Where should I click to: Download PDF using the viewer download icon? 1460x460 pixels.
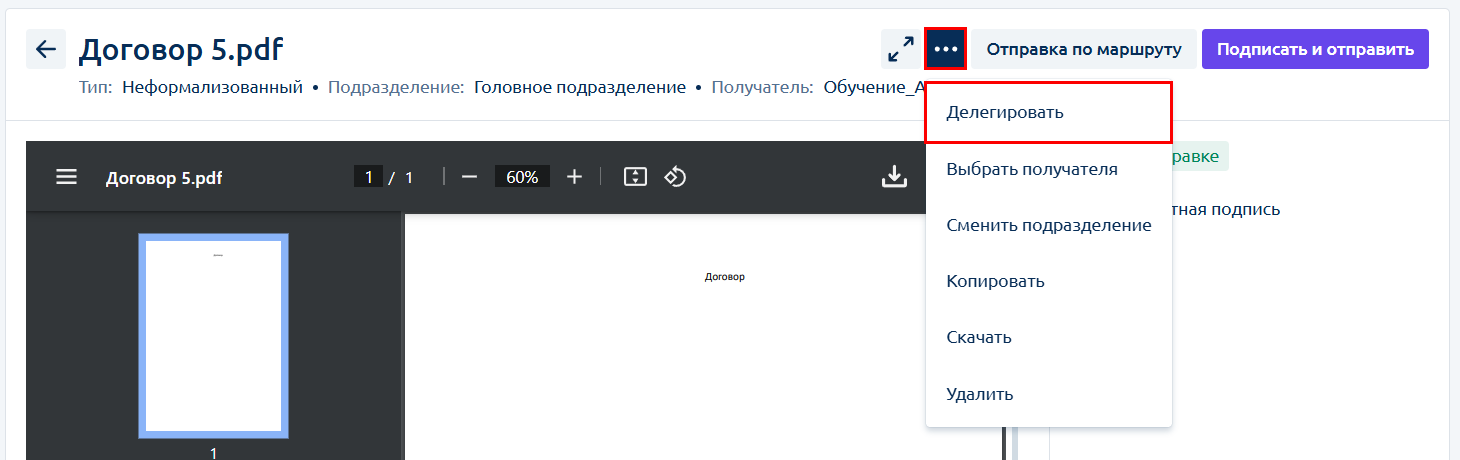[893, 177]
